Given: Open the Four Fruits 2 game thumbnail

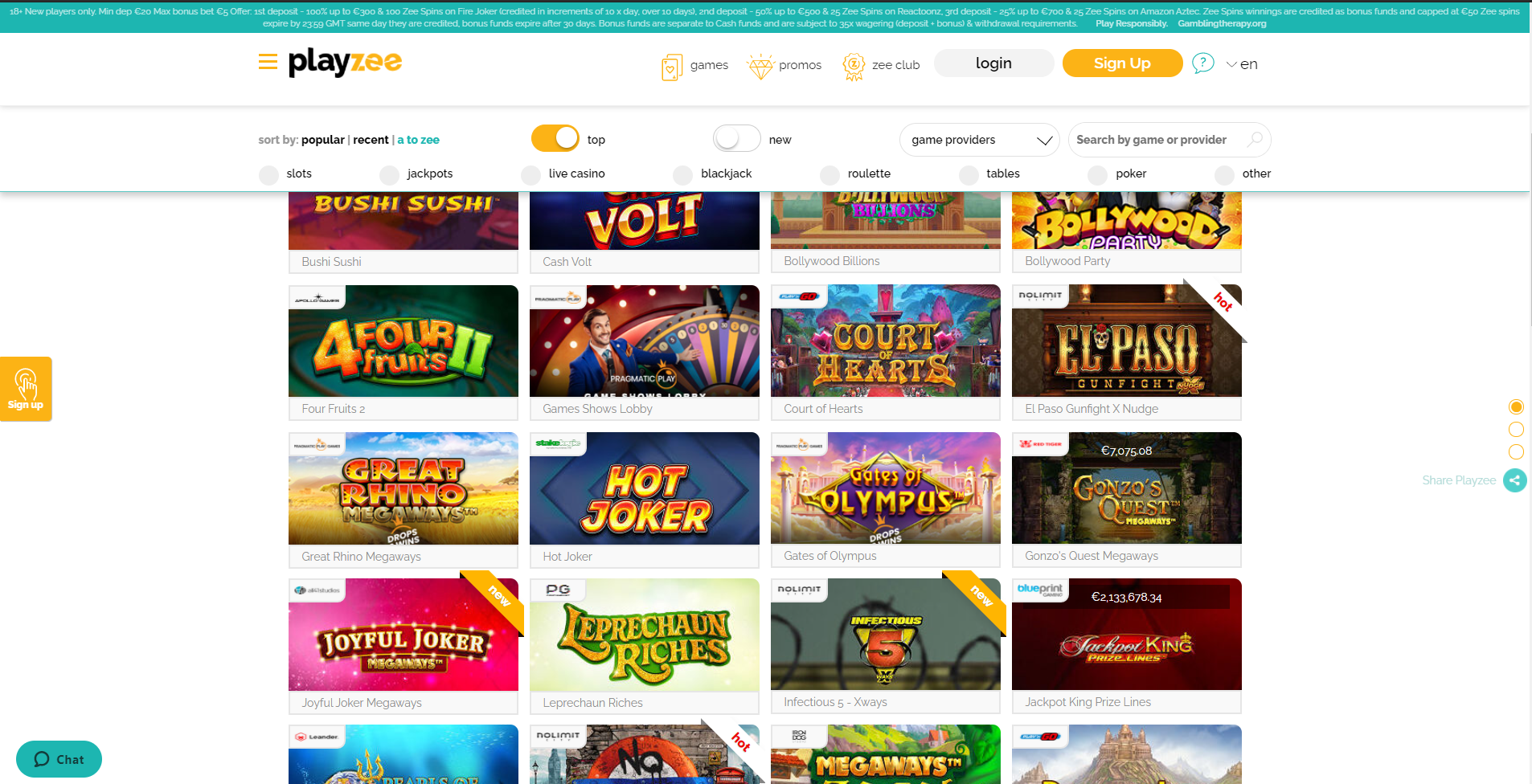Looking at the screenshot, I should click(x=403, y=341).
